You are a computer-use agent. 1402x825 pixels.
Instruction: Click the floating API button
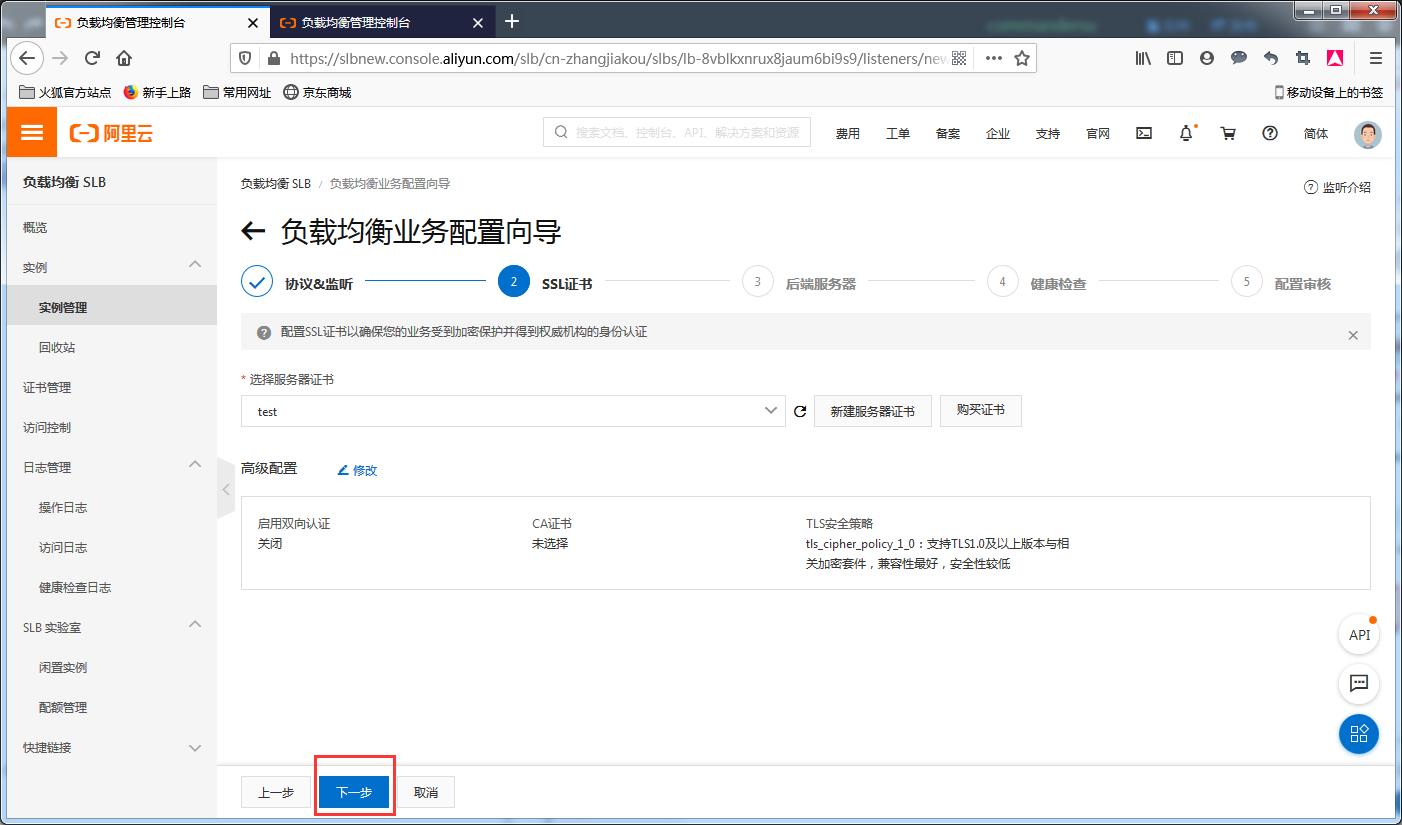1358,634
